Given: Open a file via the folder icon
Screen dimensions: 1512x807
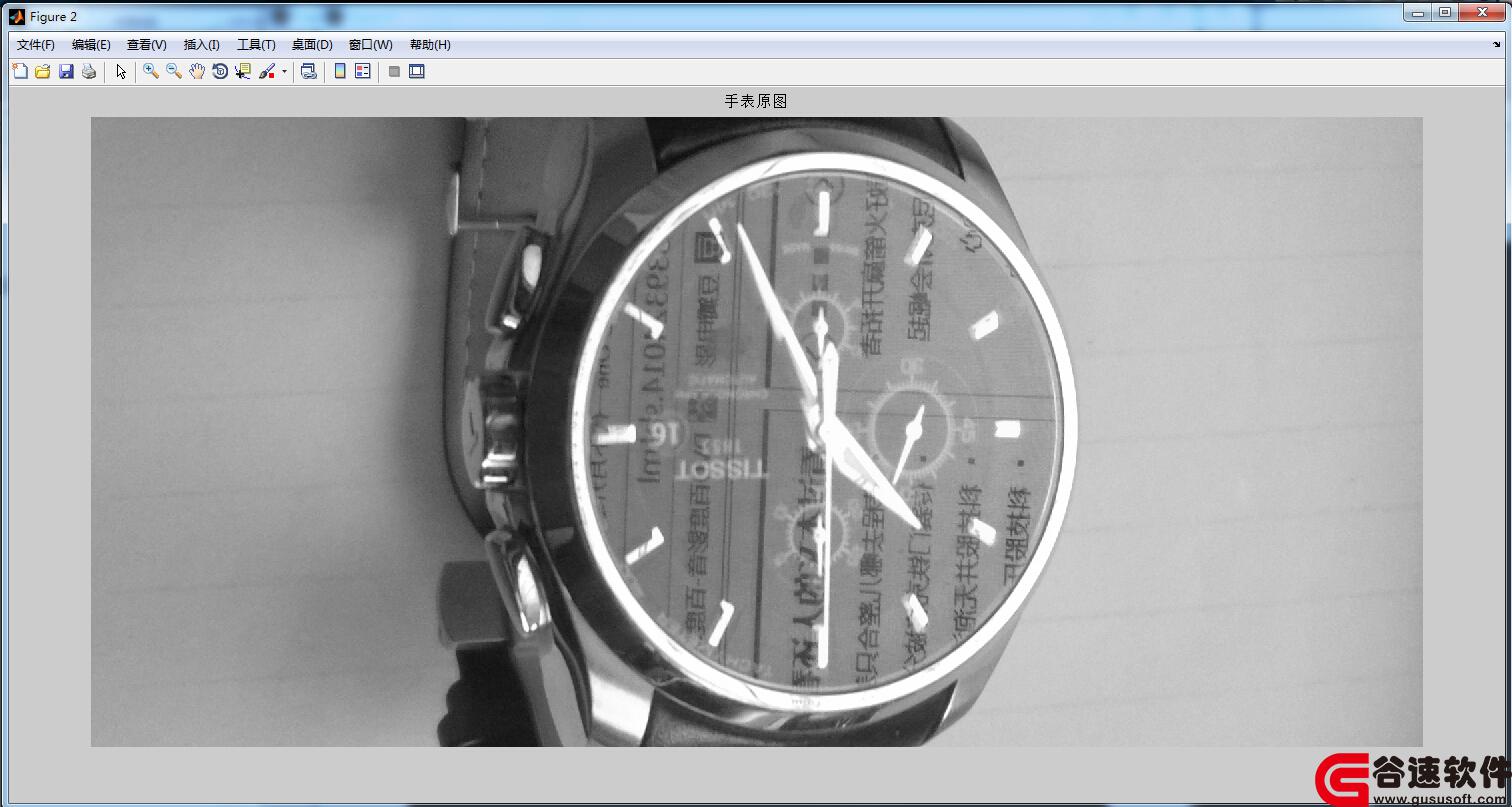Looking at the screenshot, I should (x=43, y=71).
